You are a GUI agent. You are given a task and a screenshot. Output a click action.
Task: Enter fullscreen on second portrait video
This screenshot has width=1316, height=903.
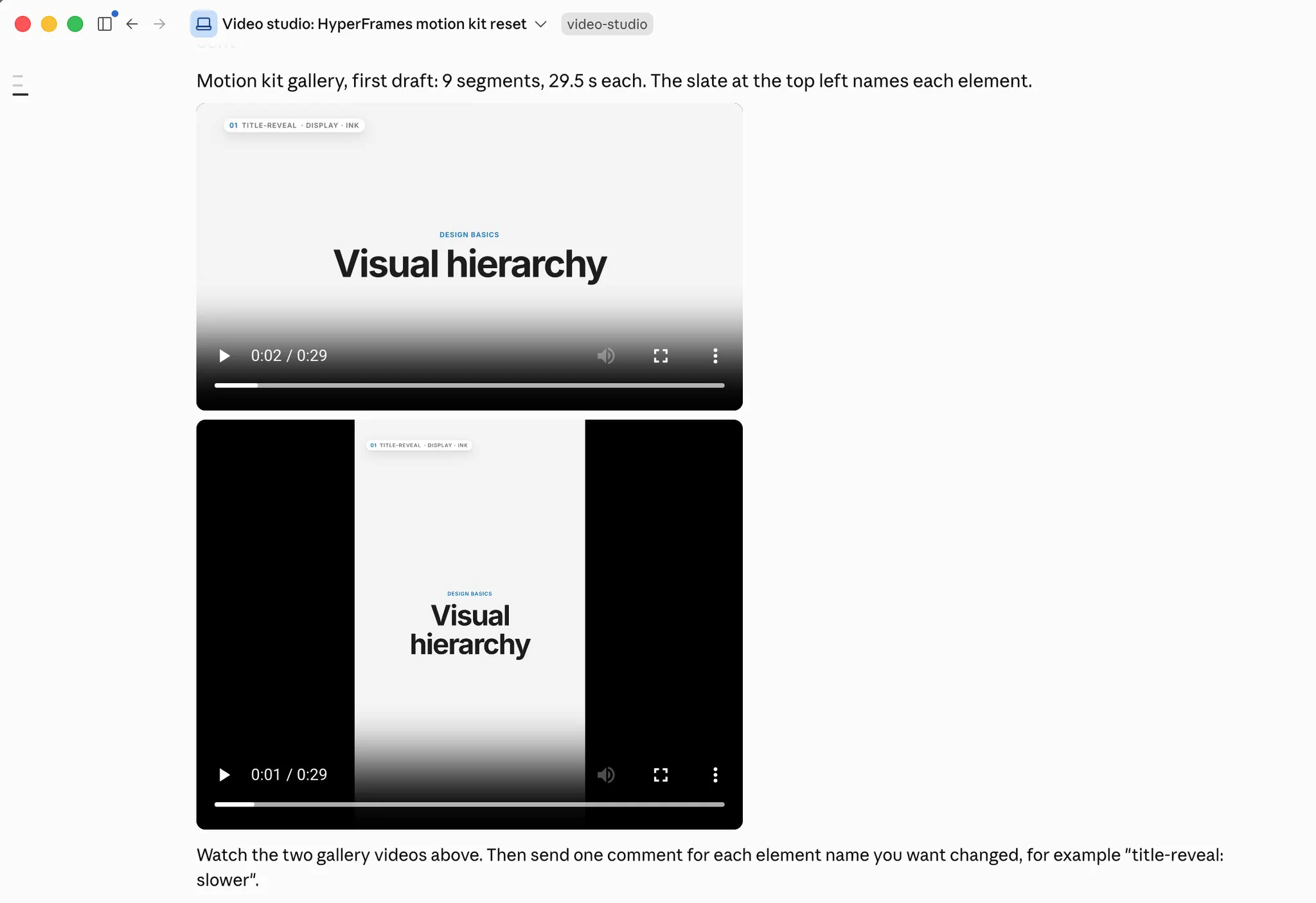661,774
